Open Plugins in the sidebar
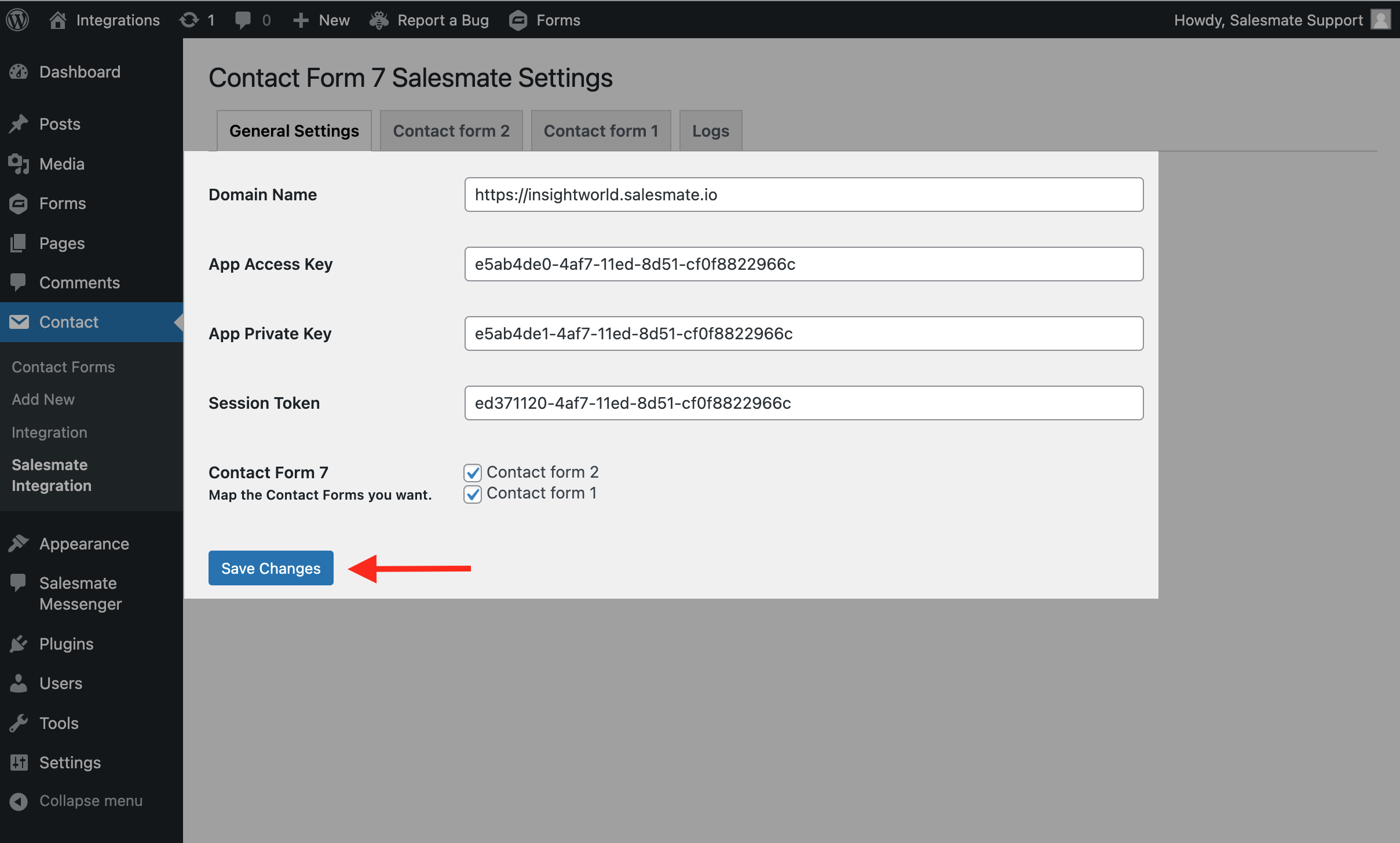The image size is (1400, 843). 67,644
